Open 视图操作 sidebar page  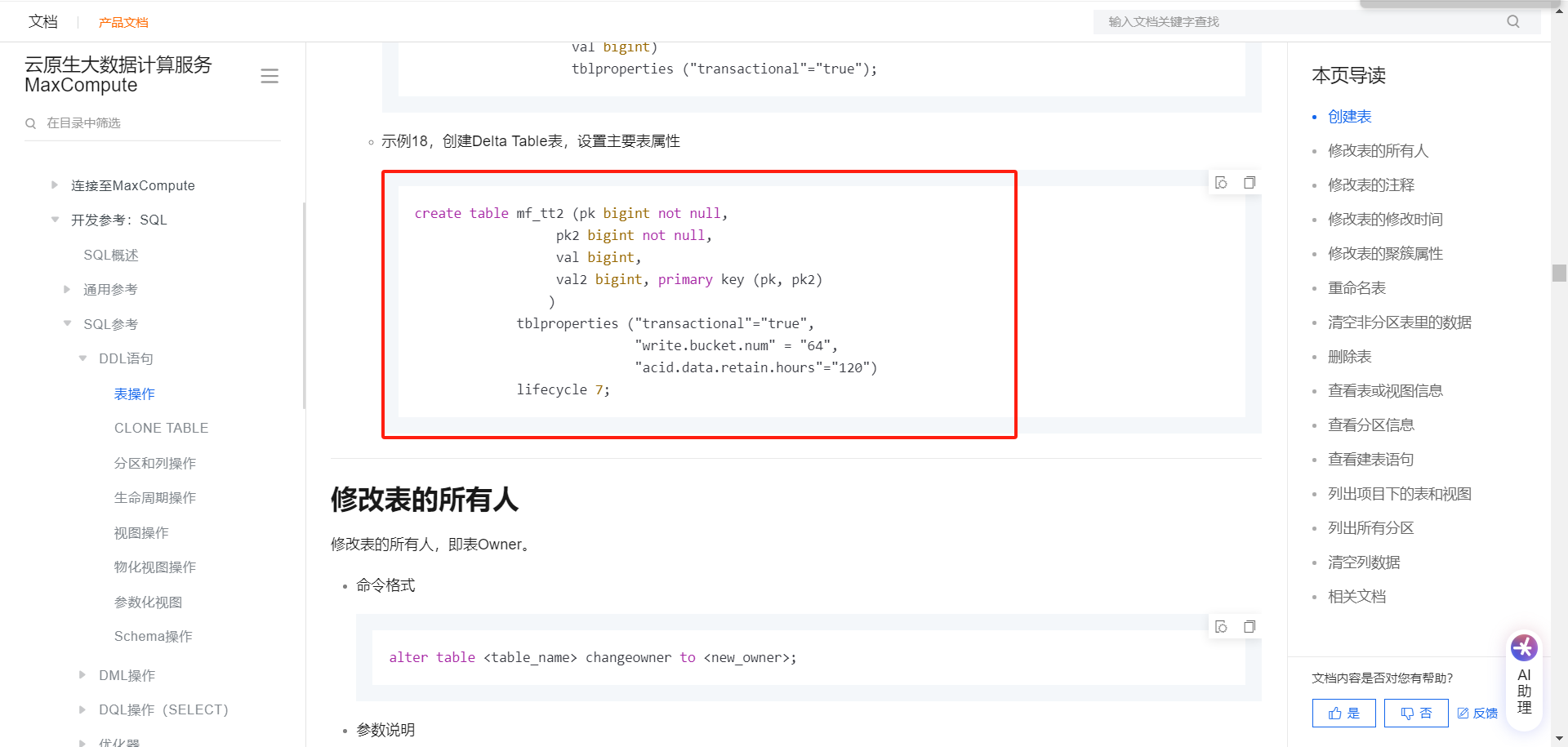pos(141,532)
